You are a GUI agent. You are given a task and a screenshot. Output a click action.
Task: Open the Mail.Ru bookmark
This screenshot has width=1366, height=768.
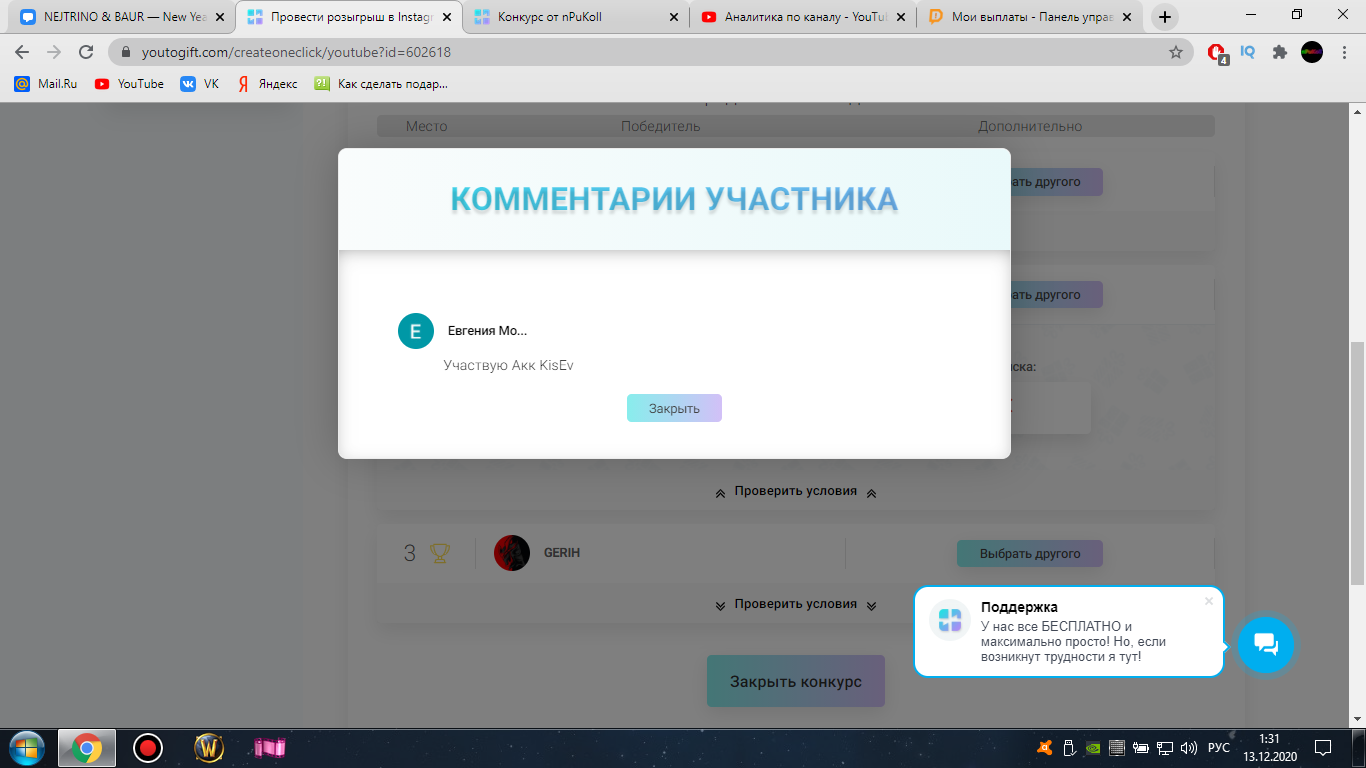click(48, 84)
